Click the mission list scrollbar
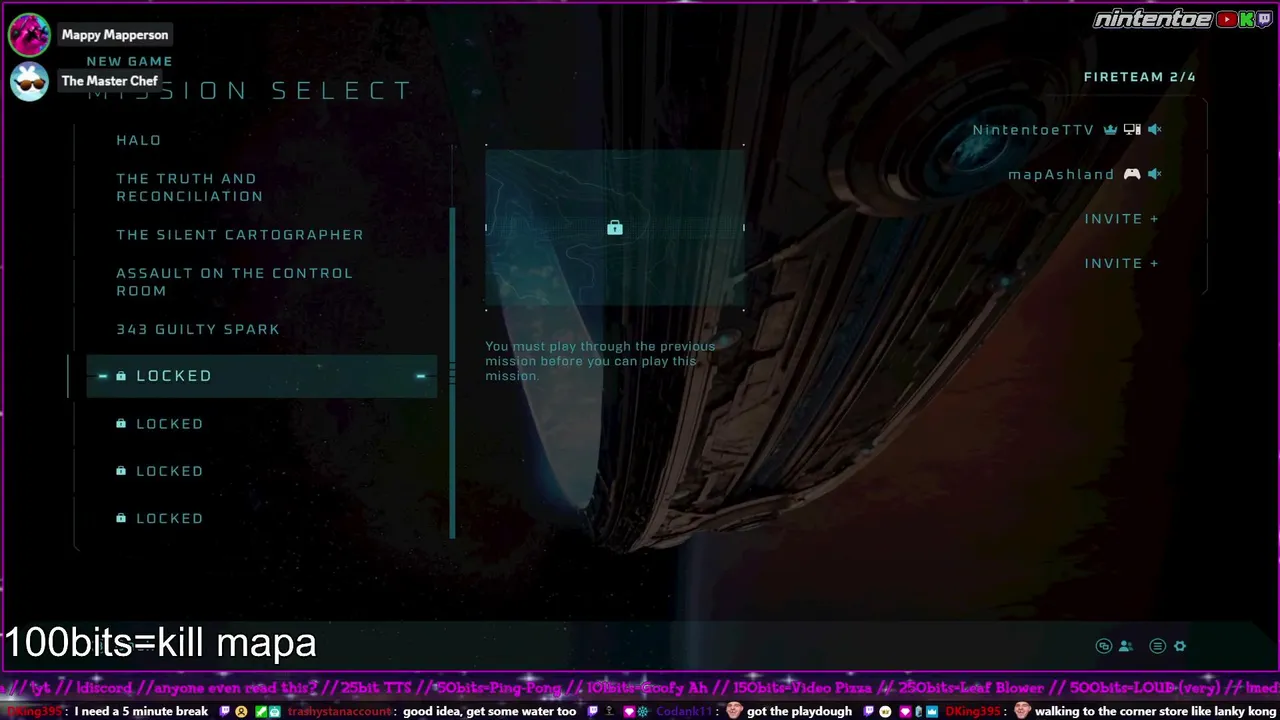1280x720 pixels. pyautogui.click(x=452, y=373)
